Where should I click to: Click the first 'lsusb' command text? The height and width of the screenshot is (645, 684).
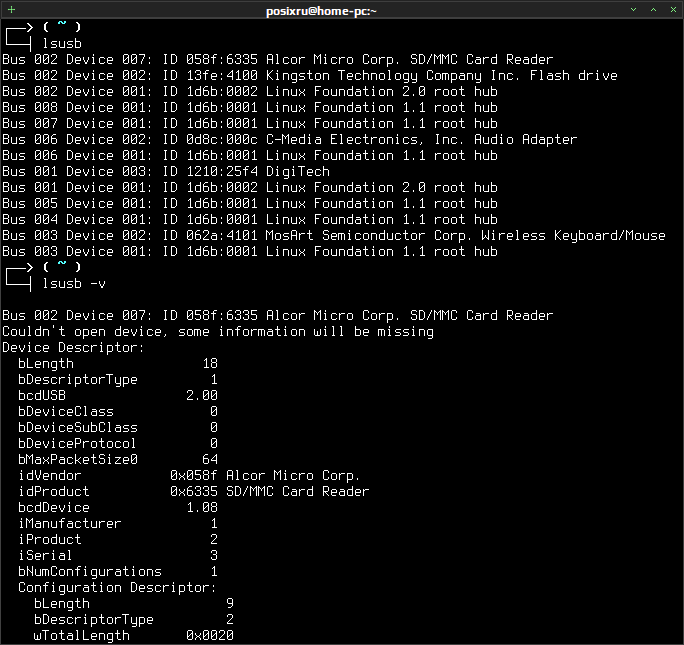click(62, 44)
